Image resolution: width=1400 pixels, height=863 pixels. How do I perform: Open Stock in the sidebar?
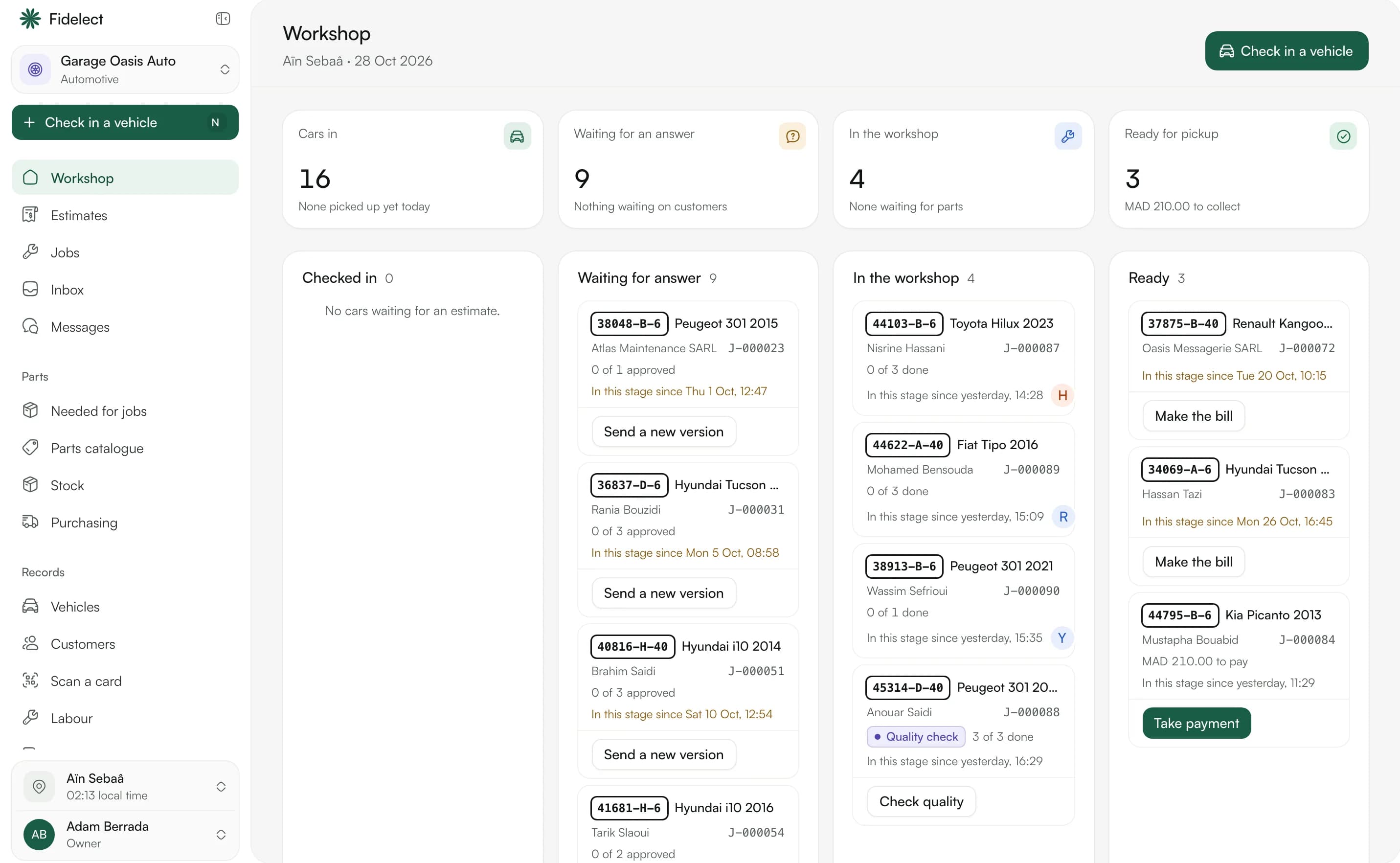[125, 485]
